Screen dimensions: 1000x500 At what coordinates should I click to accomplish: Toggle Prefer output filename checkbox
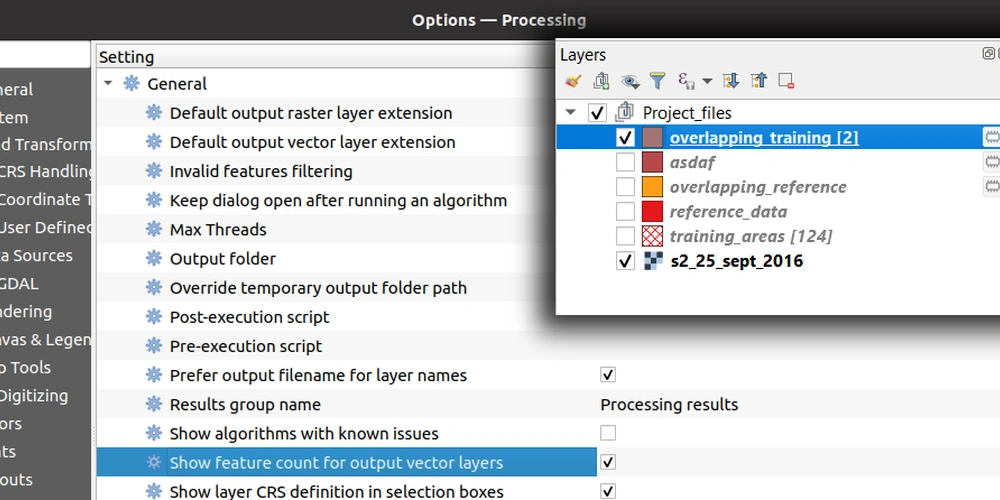(x=608, y=375)
